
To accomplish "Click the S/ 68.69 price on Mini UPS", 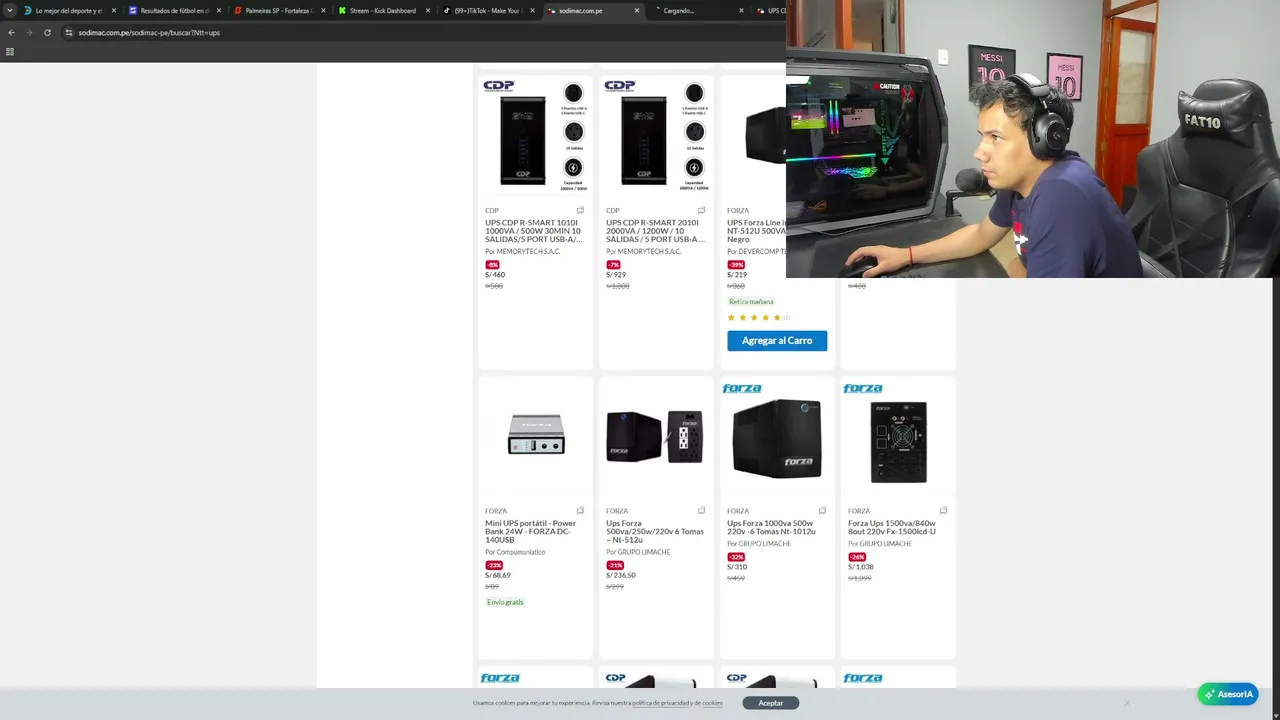I will tap(498, 575).
